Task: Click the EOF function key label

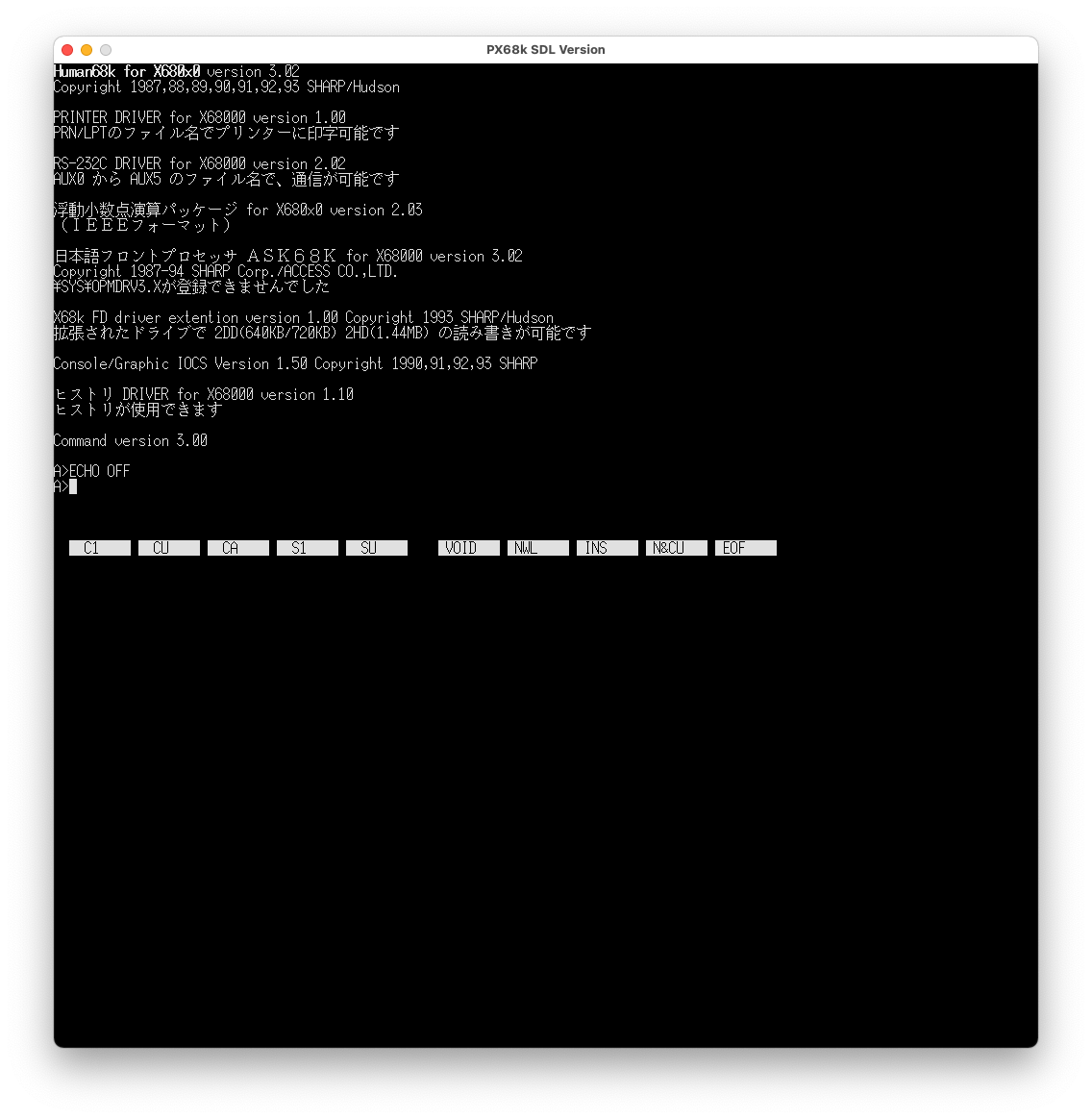Action: point(746,548)
